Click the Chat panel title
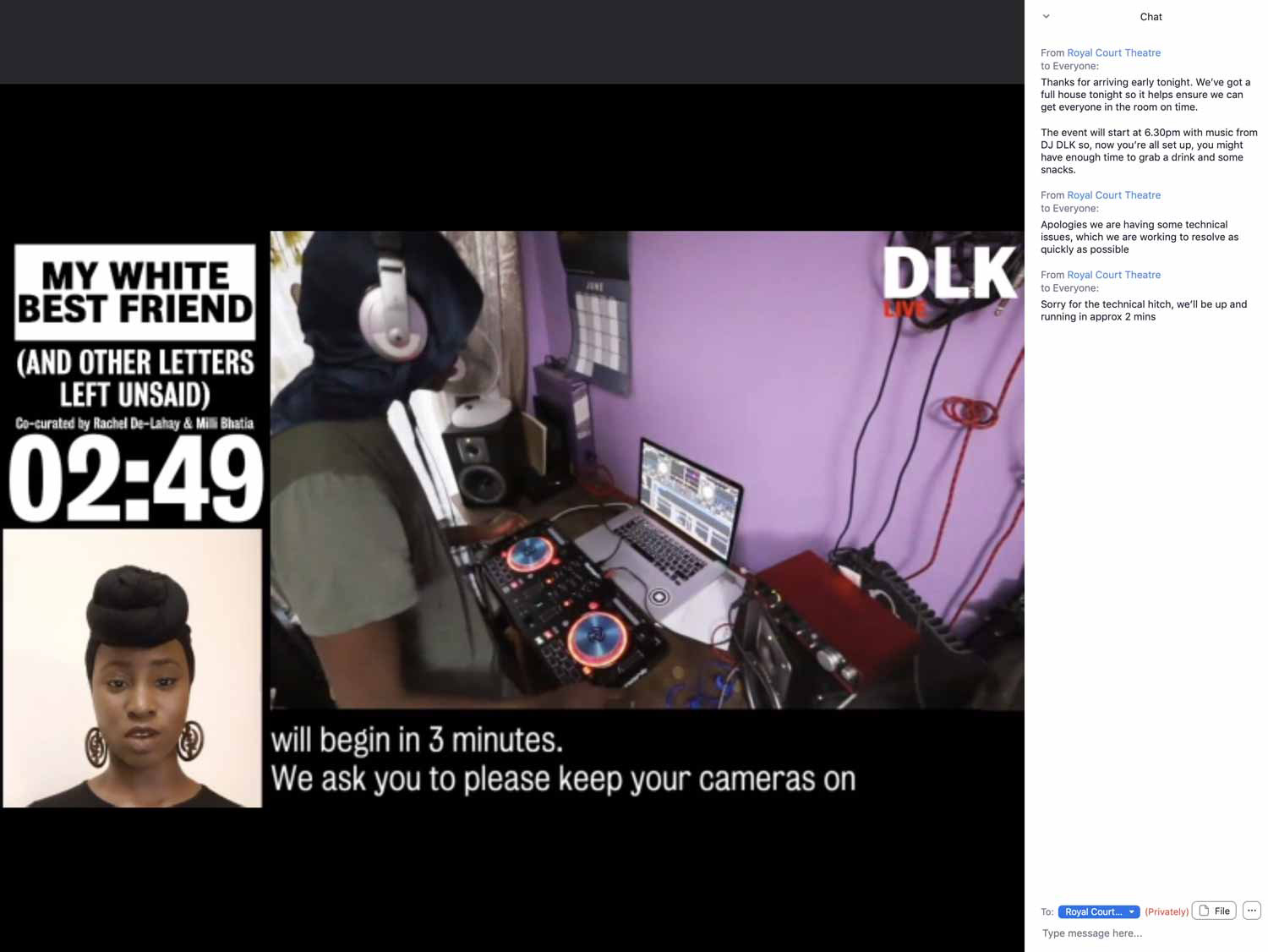The image size is (1268, 952). [x=1150, y=17]
